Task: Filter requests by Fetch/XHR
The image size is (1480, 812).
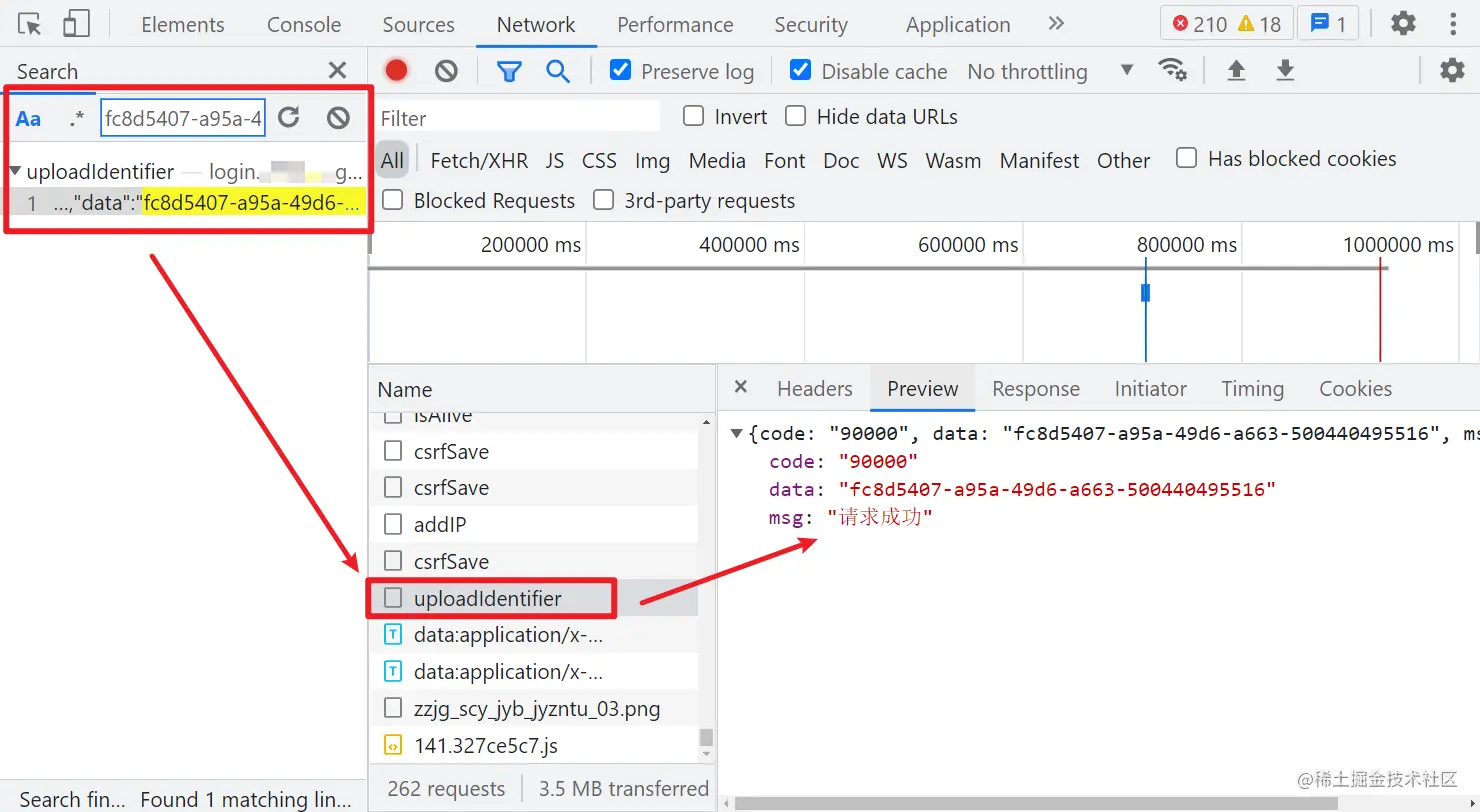Action: [x=479, y=160]
